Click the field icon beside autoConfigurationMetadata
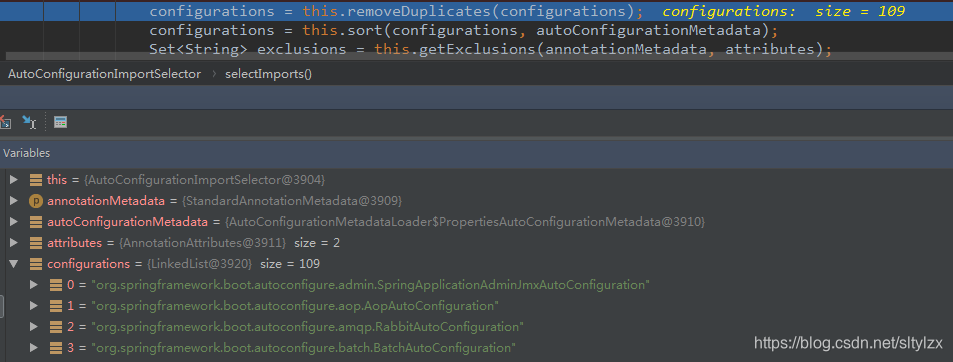 [36, 222]
